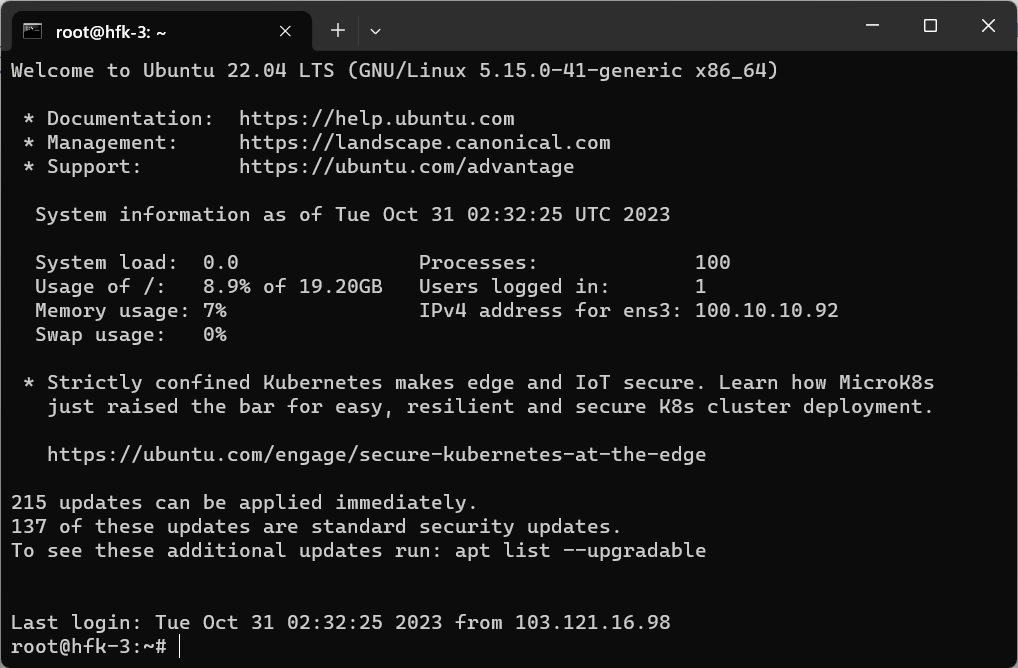Click the '215 updates can be applied' line
This screenshot has width=1018, height=668.
coord(244,503)
